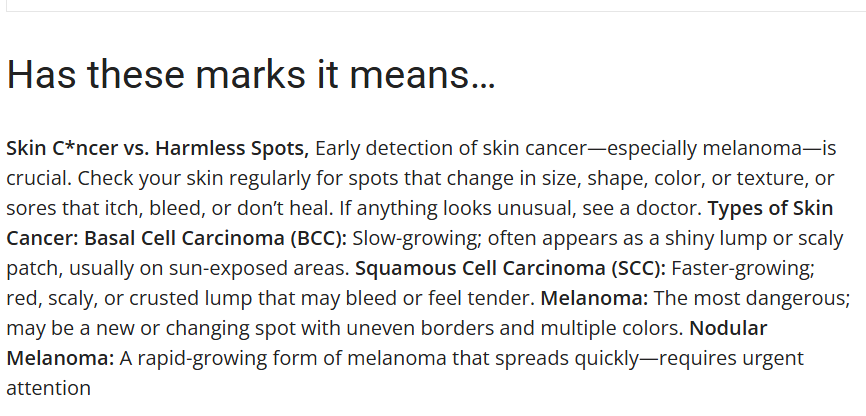Select bold "Squamous Cell Carcinoma (SCC):" label

[x=510, y=269]
